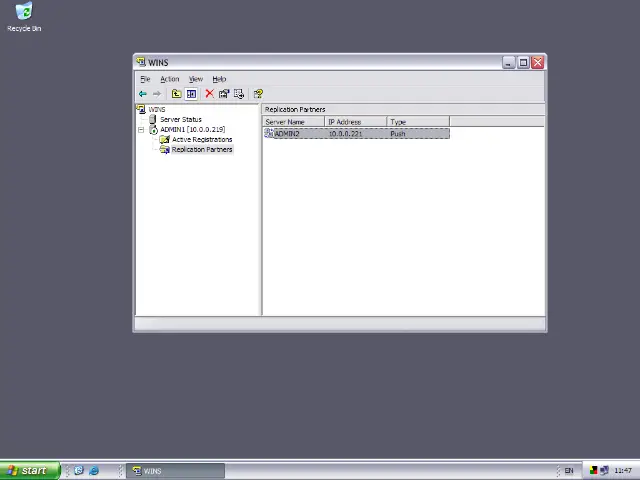The width and height of the screenshot is (640, 480).
Task: Open Properties from the toolbar icon
Action: (224, 94)
